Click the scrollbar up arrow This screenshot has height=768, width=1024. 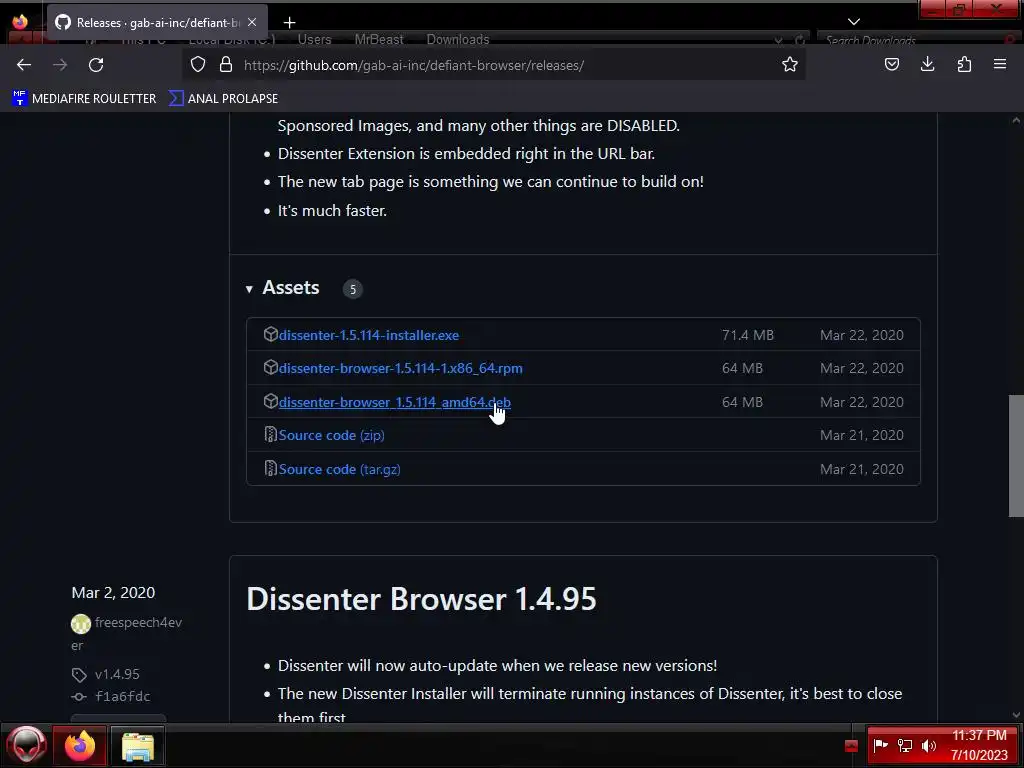[1016, 120]
